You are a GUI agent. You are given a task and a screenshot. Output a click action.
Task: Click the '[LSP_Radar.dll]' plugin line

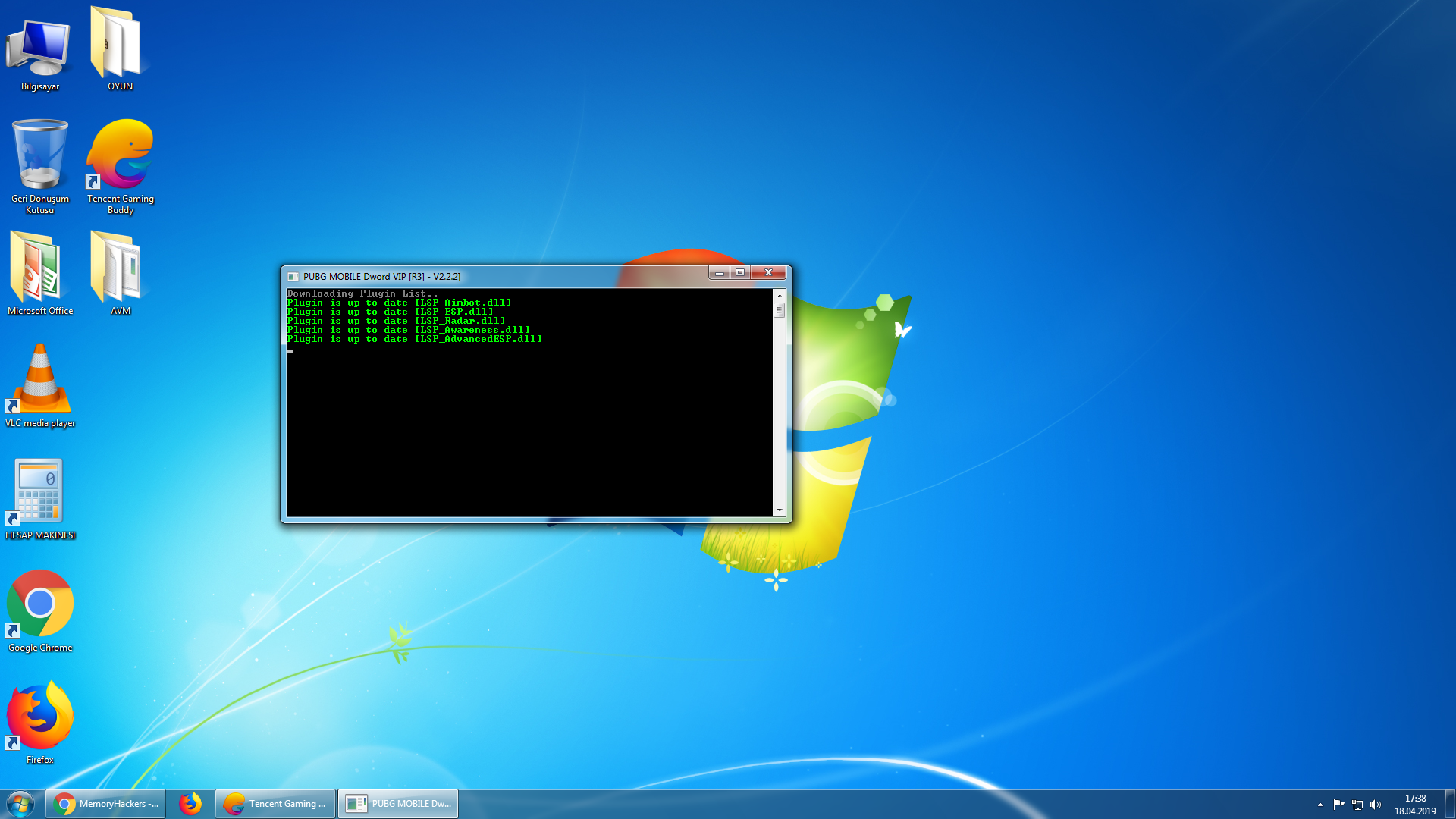tap(397, 321)
